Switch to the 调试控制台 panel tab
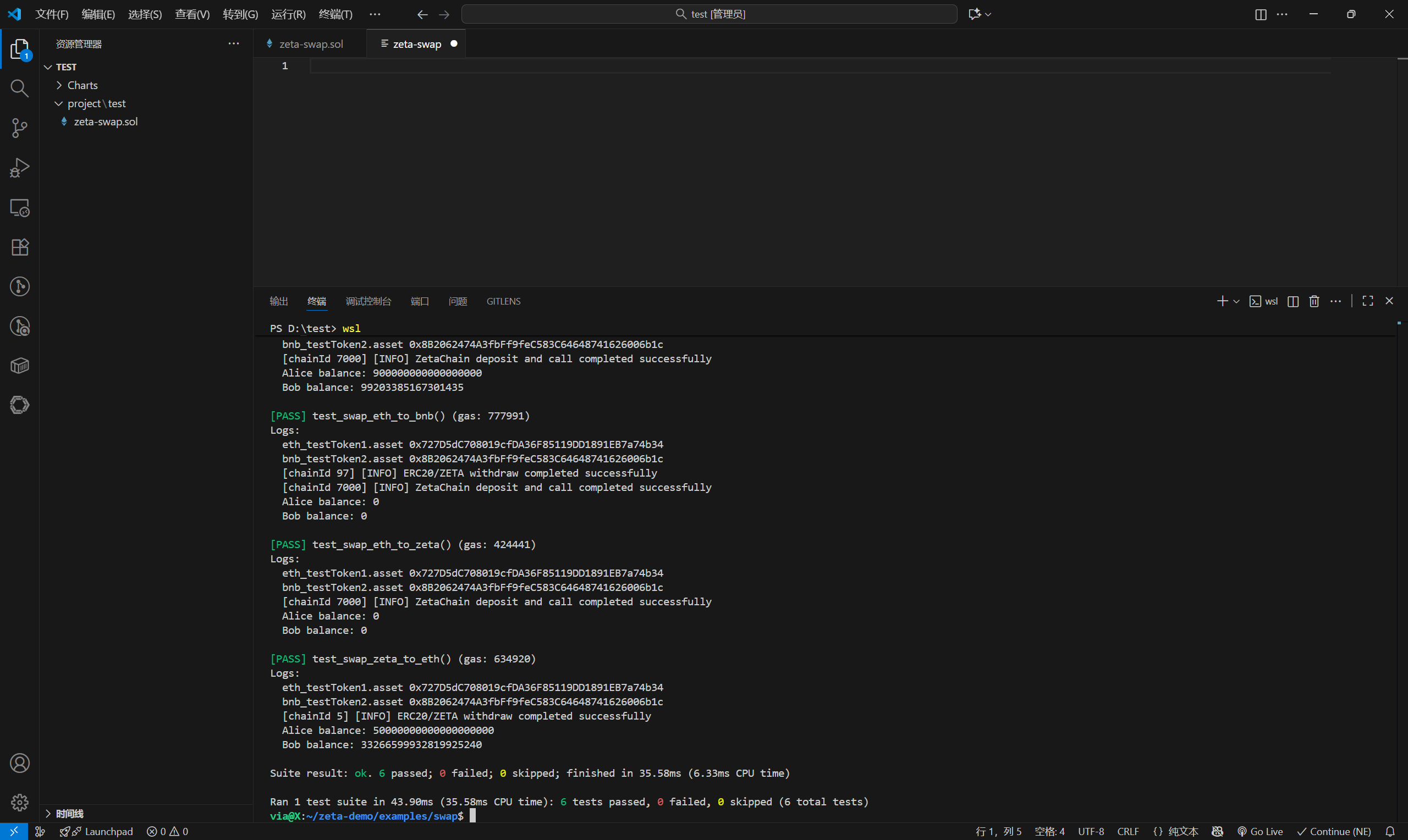This screenshot has height=840, width=1408. (x=369, y=301)
